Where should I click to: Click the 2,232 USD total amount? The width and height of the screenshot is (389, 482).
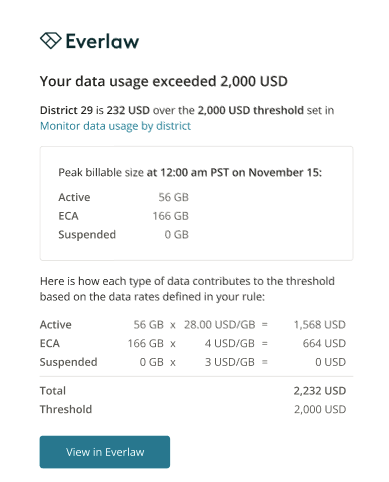pos(320,391)
